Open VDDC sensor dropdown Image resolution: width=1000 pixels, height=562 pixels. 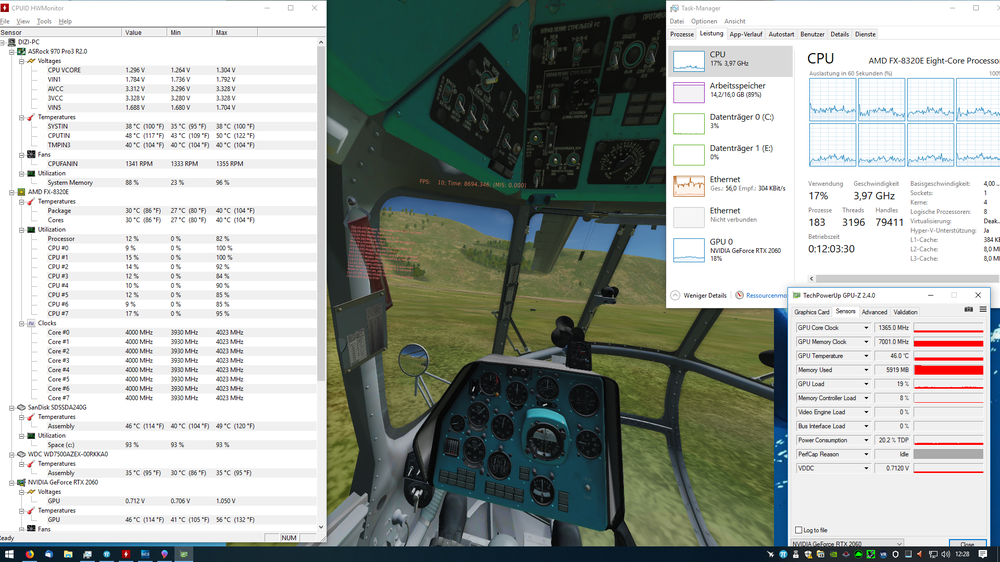pyautogui.click(x=866, y=468)
